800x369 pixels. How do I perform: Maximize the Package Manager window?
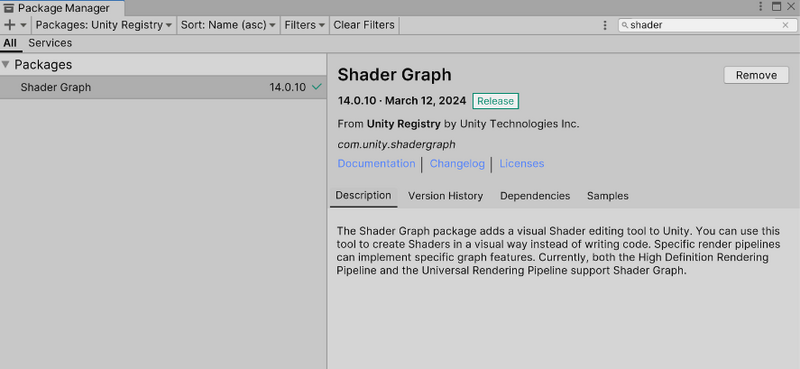pyautogui.click(x=777, y=7)
